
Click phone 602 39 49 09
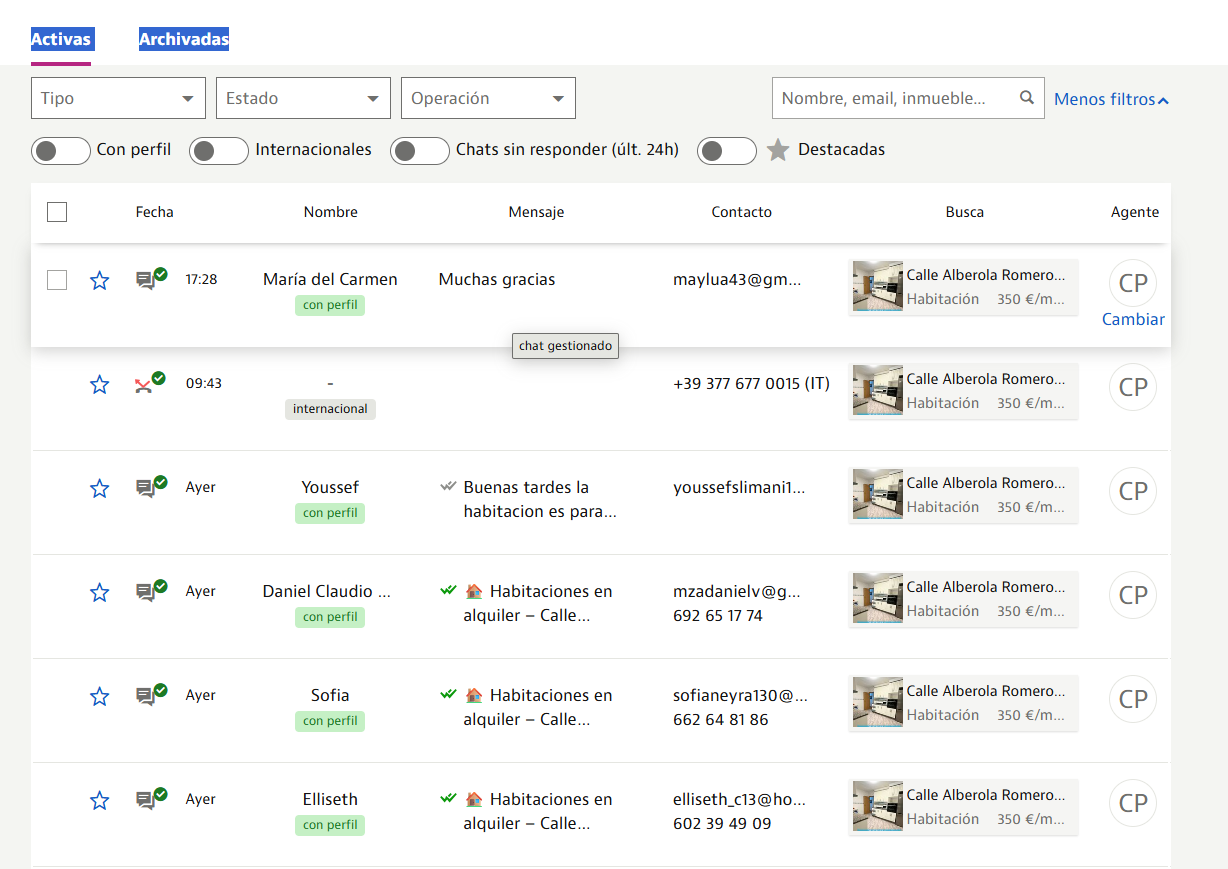(722, 824)
